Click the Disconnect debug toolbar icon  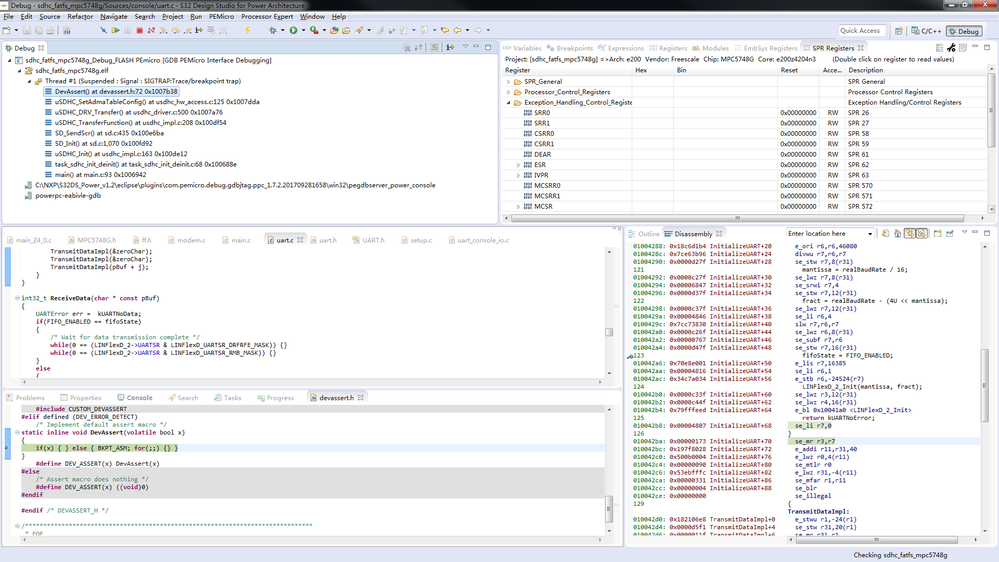click(x=151, y=30)
